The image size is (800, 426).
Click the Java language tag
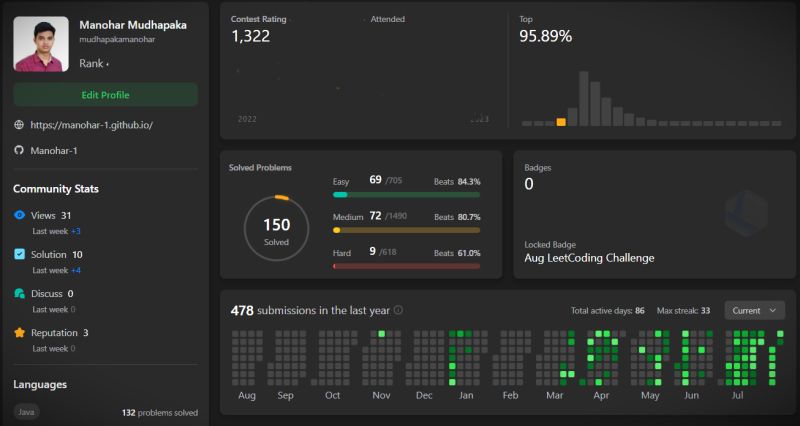pos(27,412)
